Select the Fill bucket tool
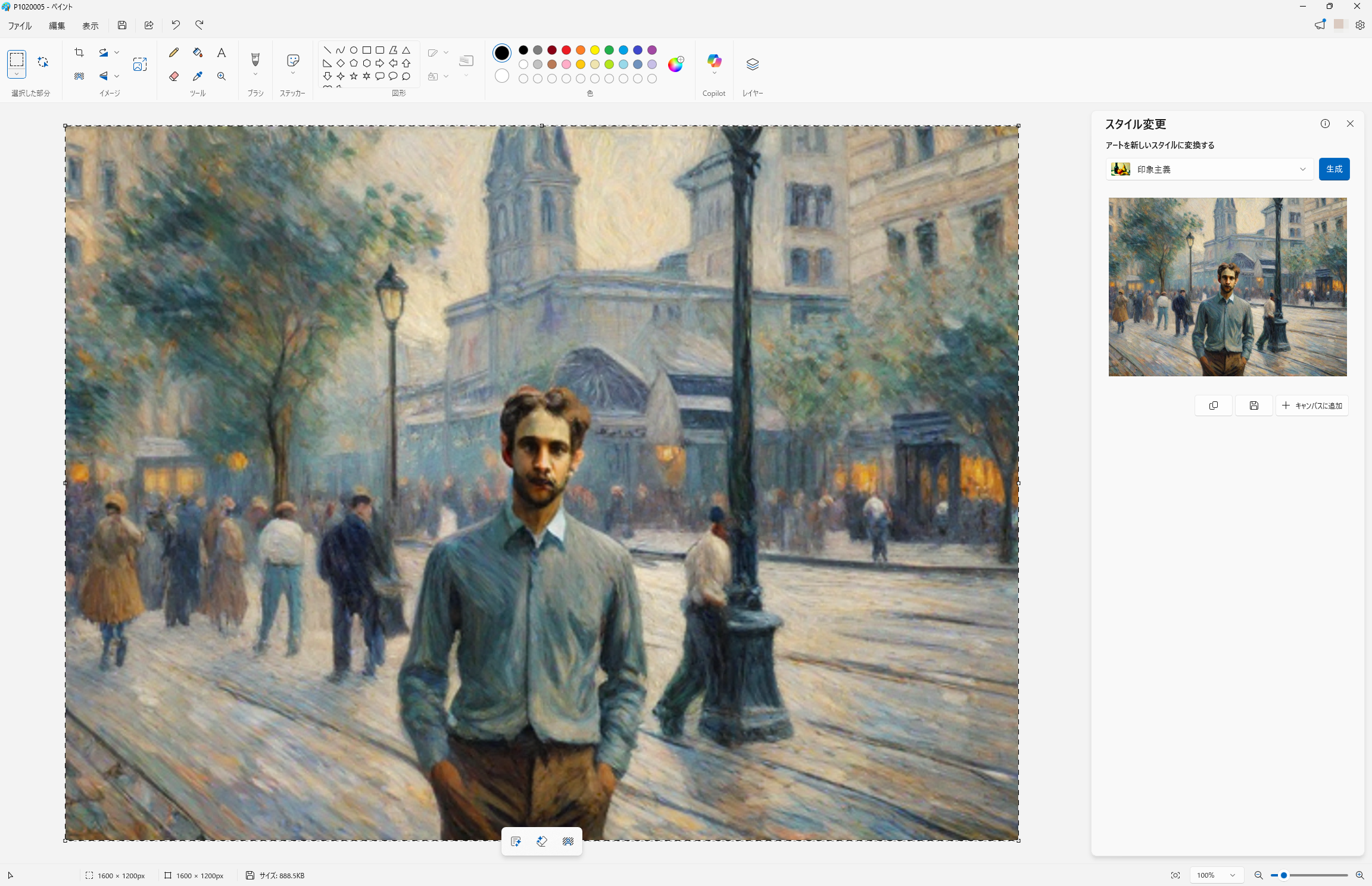This screenshot has height=886, width=1372. coord(198,52)
